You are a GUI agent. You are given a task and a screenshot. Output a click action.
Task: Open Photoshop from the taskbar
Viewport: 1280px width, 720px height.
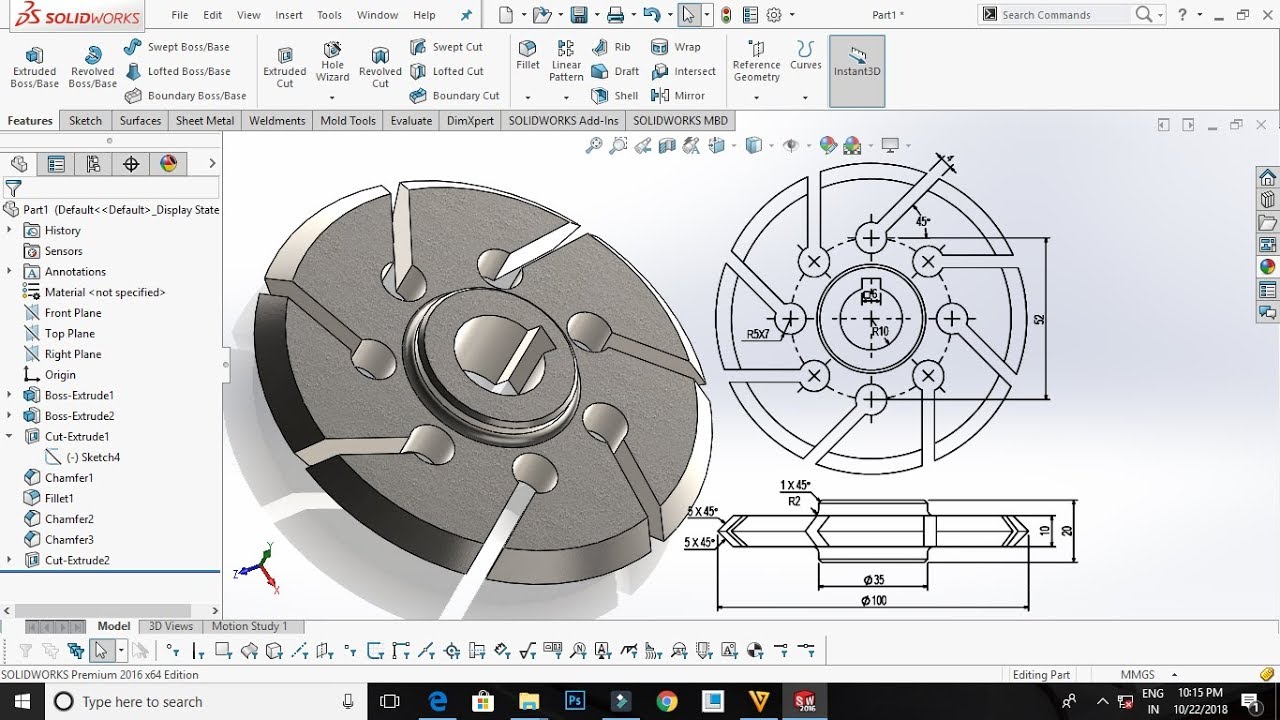tap(575, 702)
